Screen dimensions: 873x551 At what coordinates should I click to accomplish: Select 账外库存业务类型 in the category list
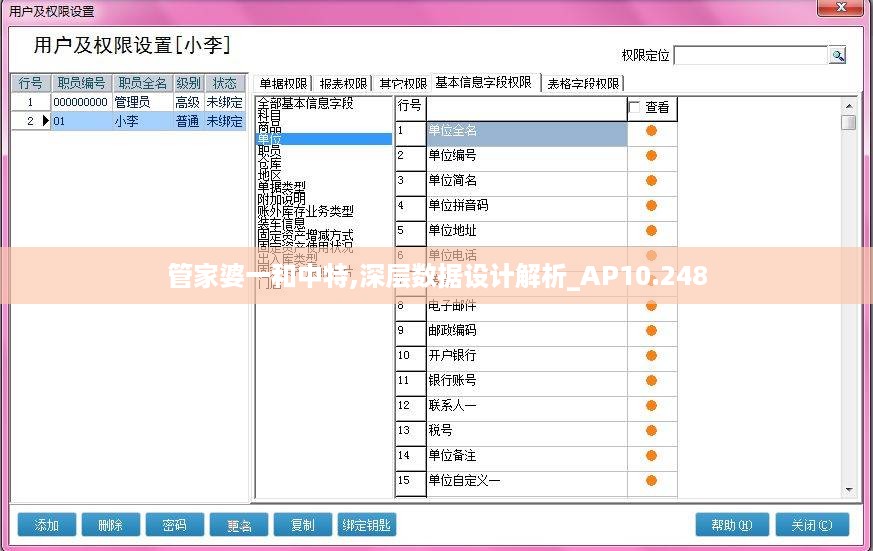305,211
